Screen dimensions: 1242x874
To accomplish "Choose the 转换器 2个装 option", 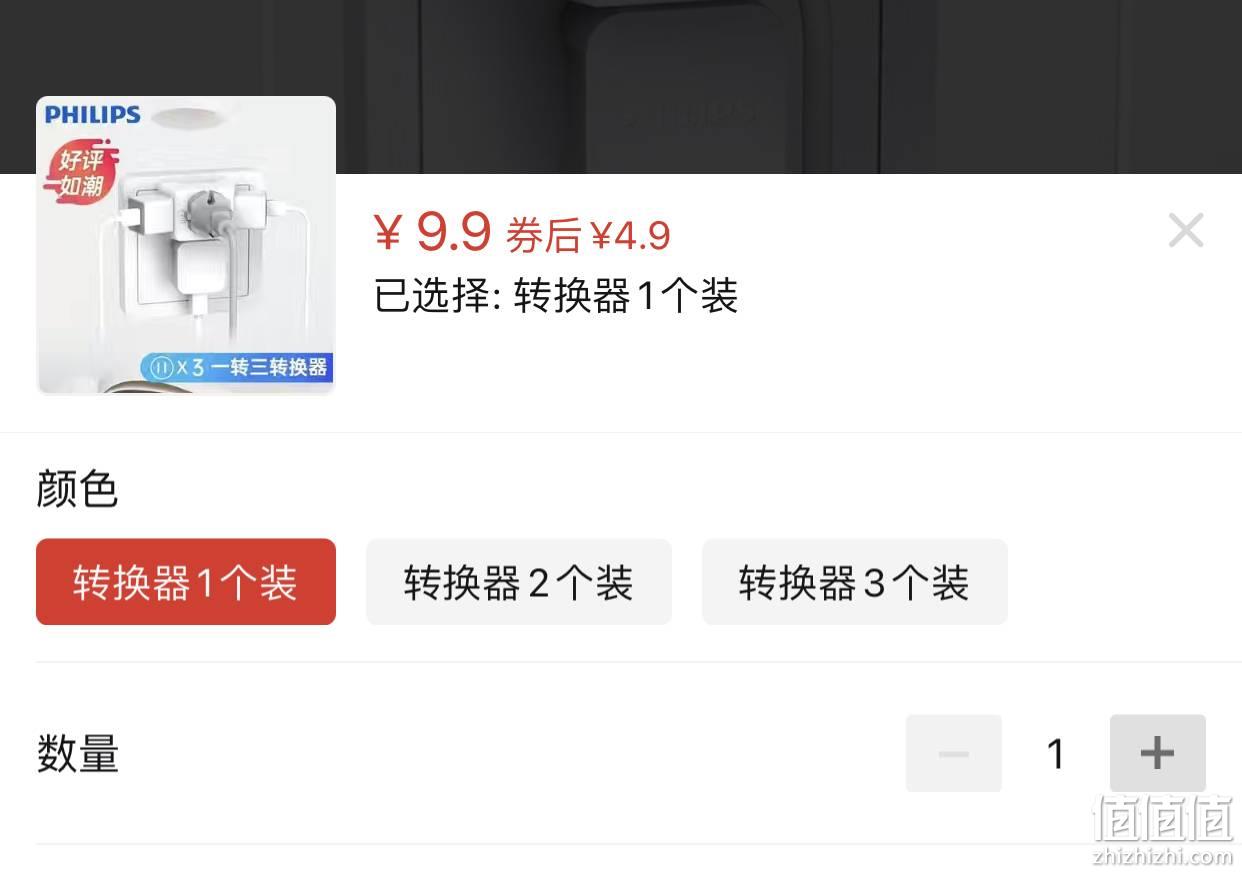I will coord(519,582).
